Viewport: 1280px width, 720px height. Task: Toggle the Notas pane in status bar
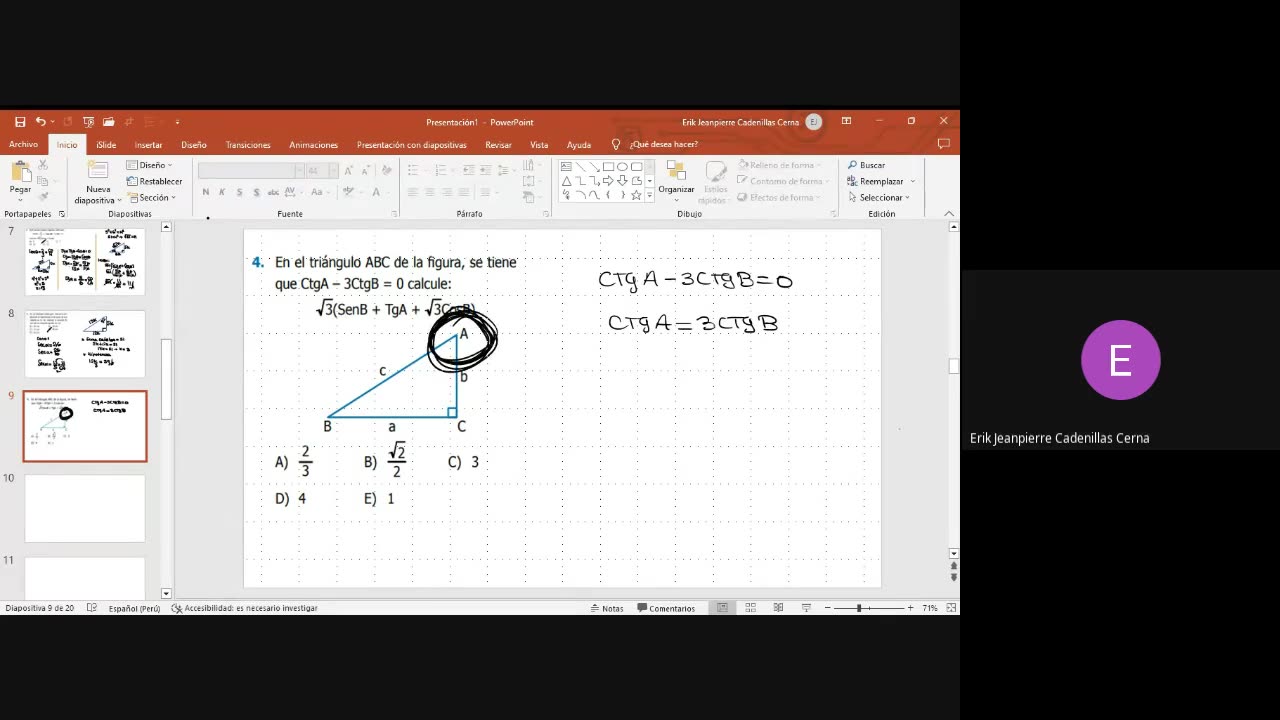(607, 608)
